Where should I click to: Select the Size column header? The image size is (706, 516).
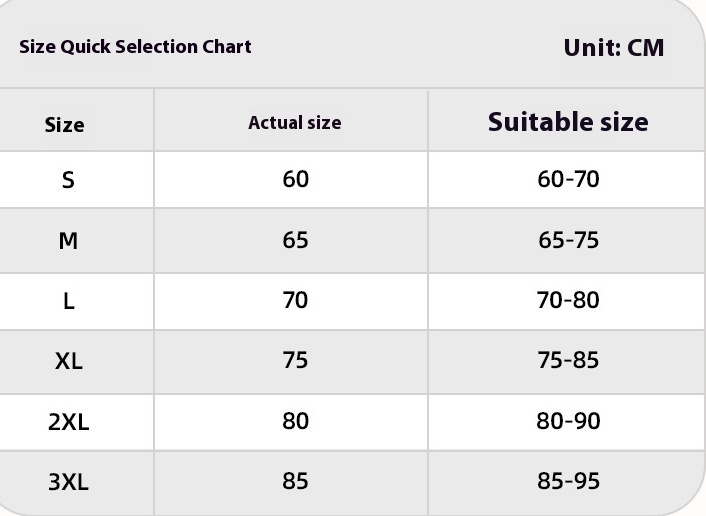pos(64,125)
